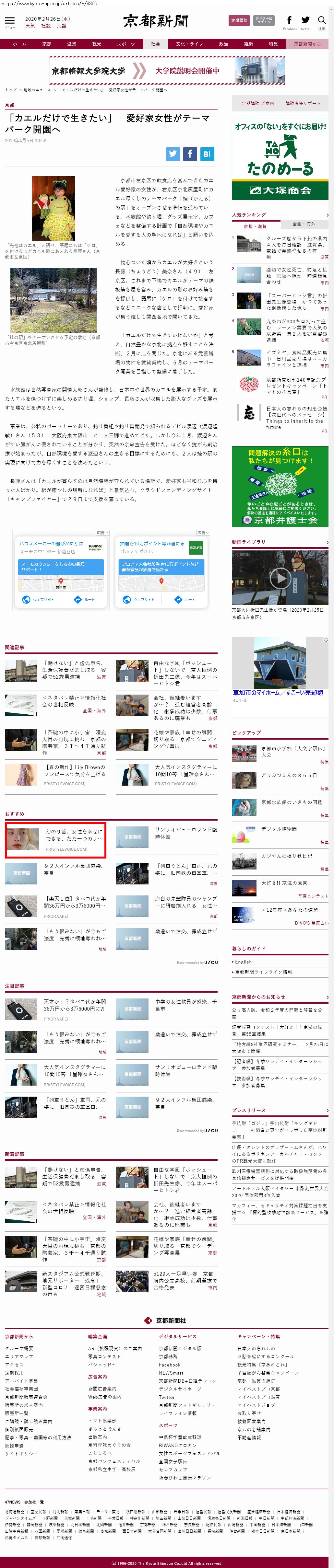334x1568 pixels.
Task: Expand 人気ランキング section arrow
Action: [x=327, y=215]
